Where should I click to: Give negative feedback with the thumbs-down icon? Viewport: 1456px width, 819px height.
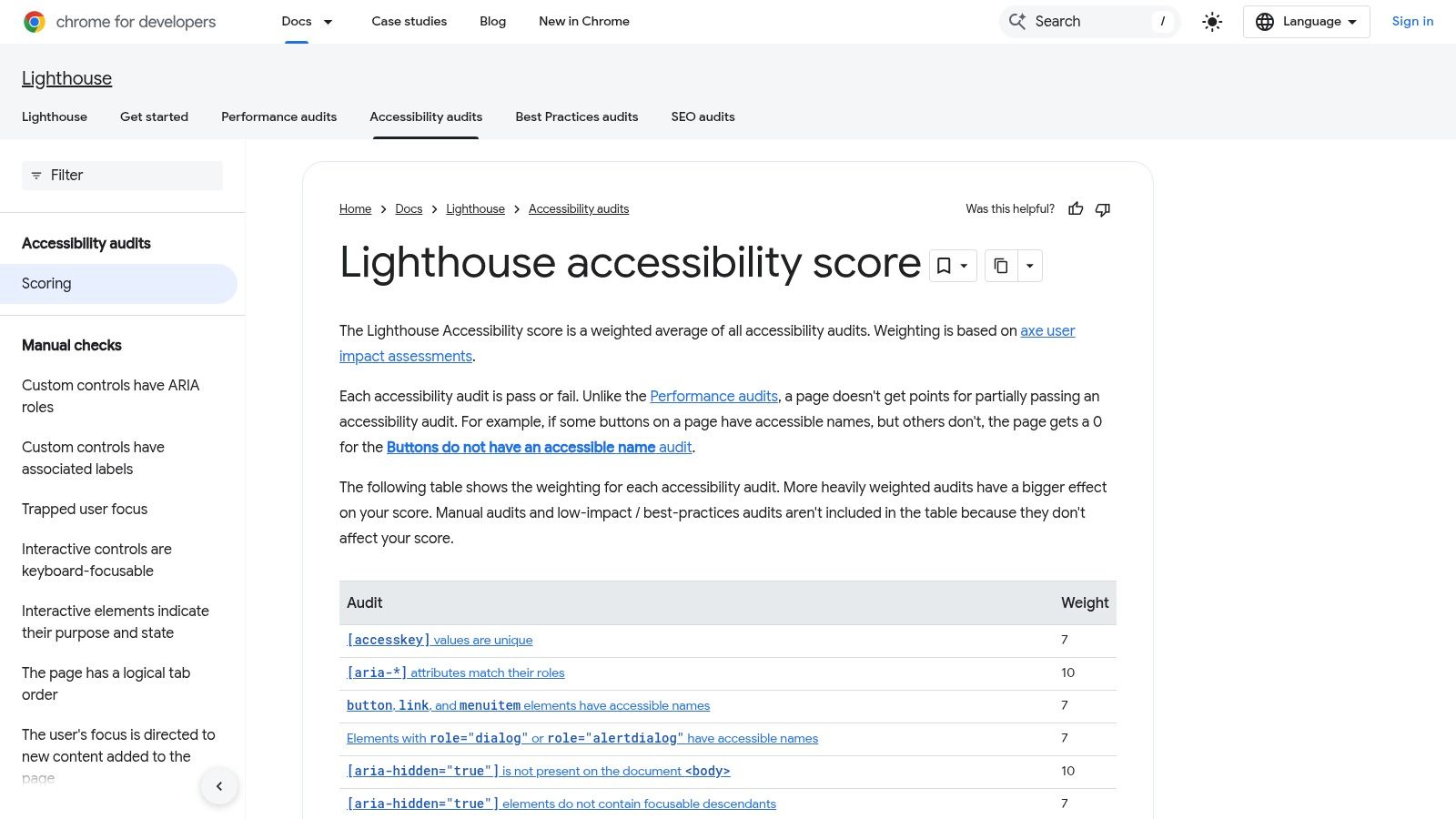(x=1102, y=209)
